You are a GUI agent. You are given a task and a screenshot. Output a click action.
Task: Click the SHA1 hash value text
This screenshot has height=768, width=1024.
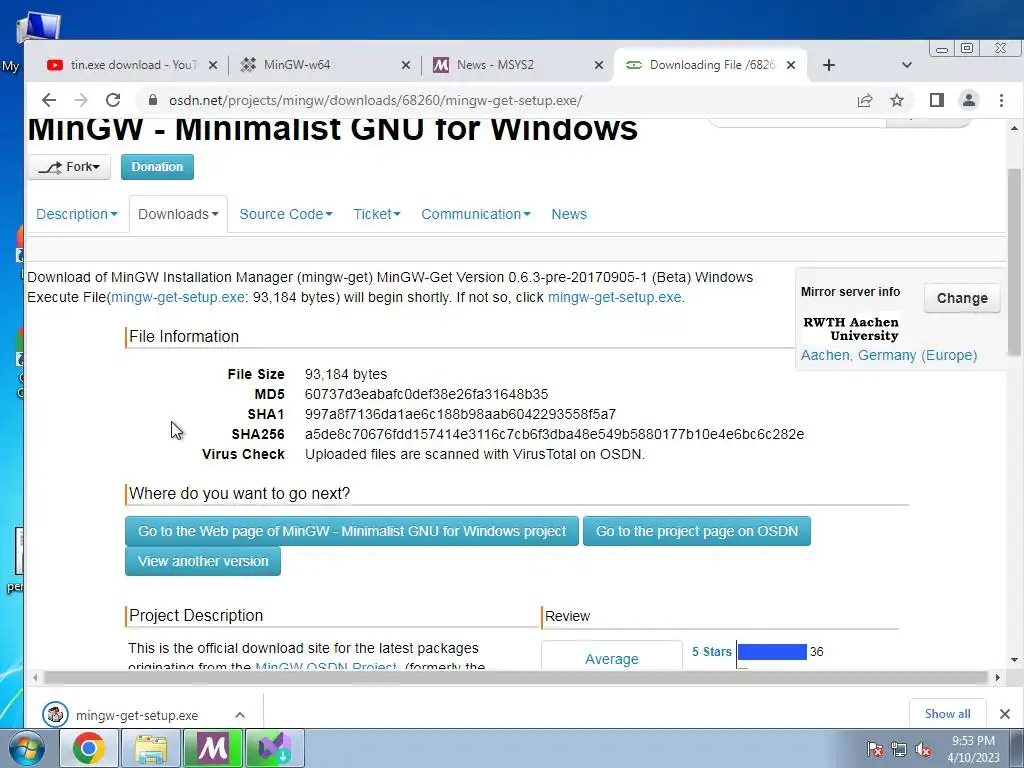coord(460,415)
